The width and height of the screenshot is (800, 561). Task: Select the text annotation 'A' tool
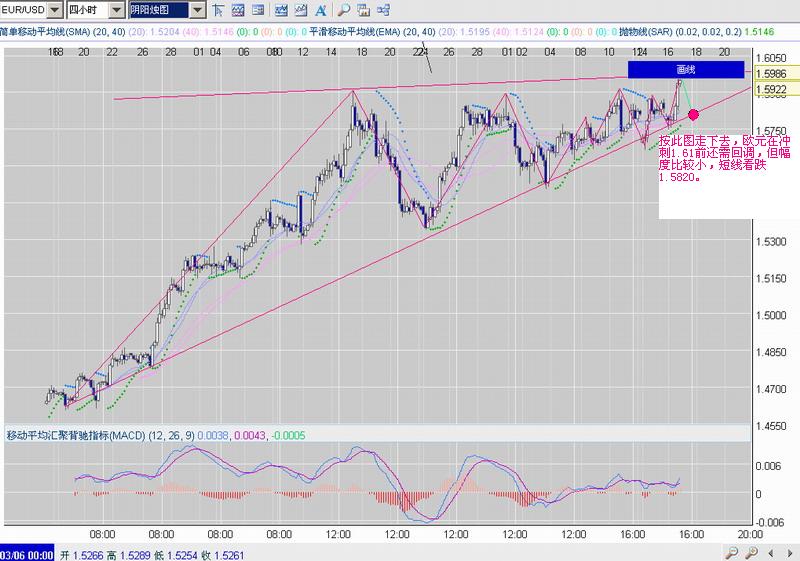[x=321, y=10]
